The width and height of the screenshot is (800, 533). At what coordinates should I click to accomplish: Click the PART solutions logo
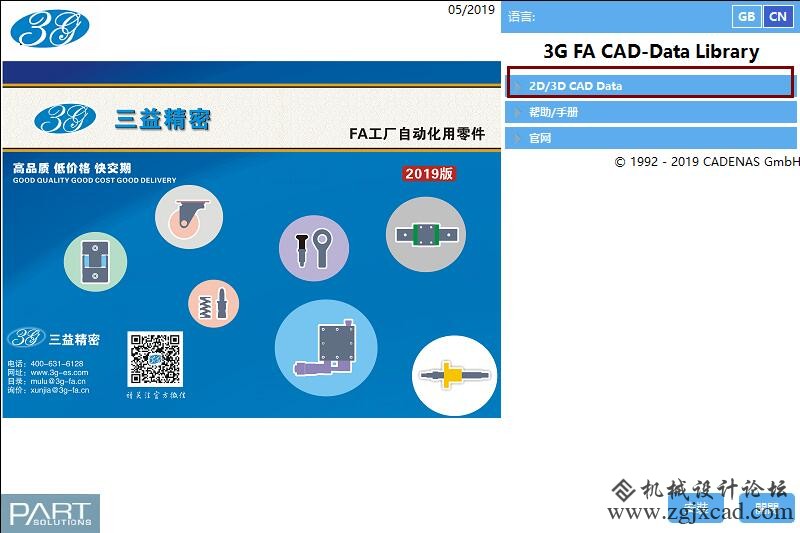(x=50, y=513)
